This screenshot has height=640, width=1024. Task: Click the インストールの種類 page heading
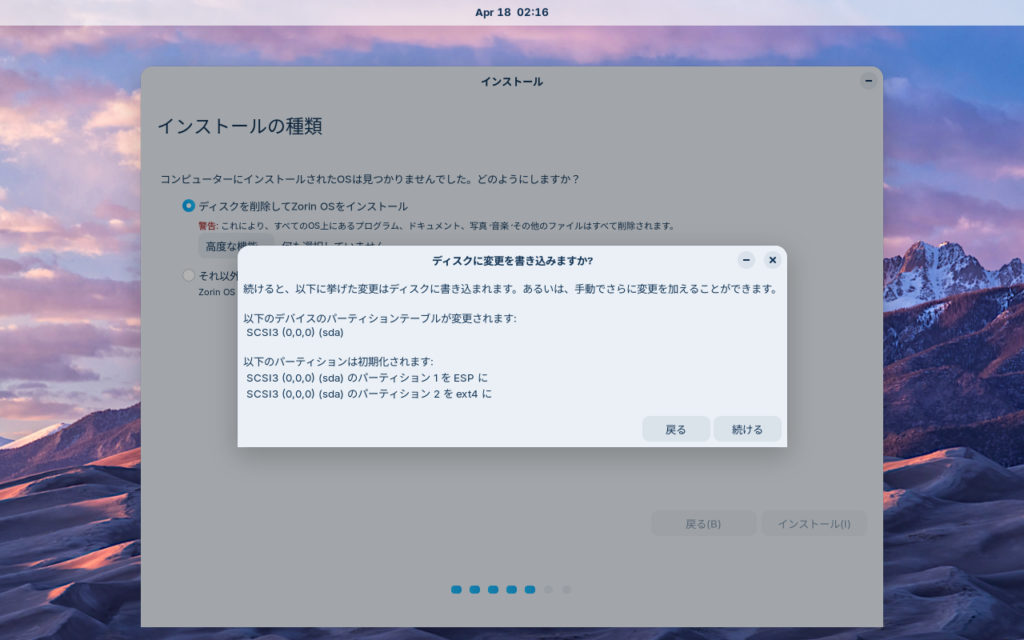(239, 127)
